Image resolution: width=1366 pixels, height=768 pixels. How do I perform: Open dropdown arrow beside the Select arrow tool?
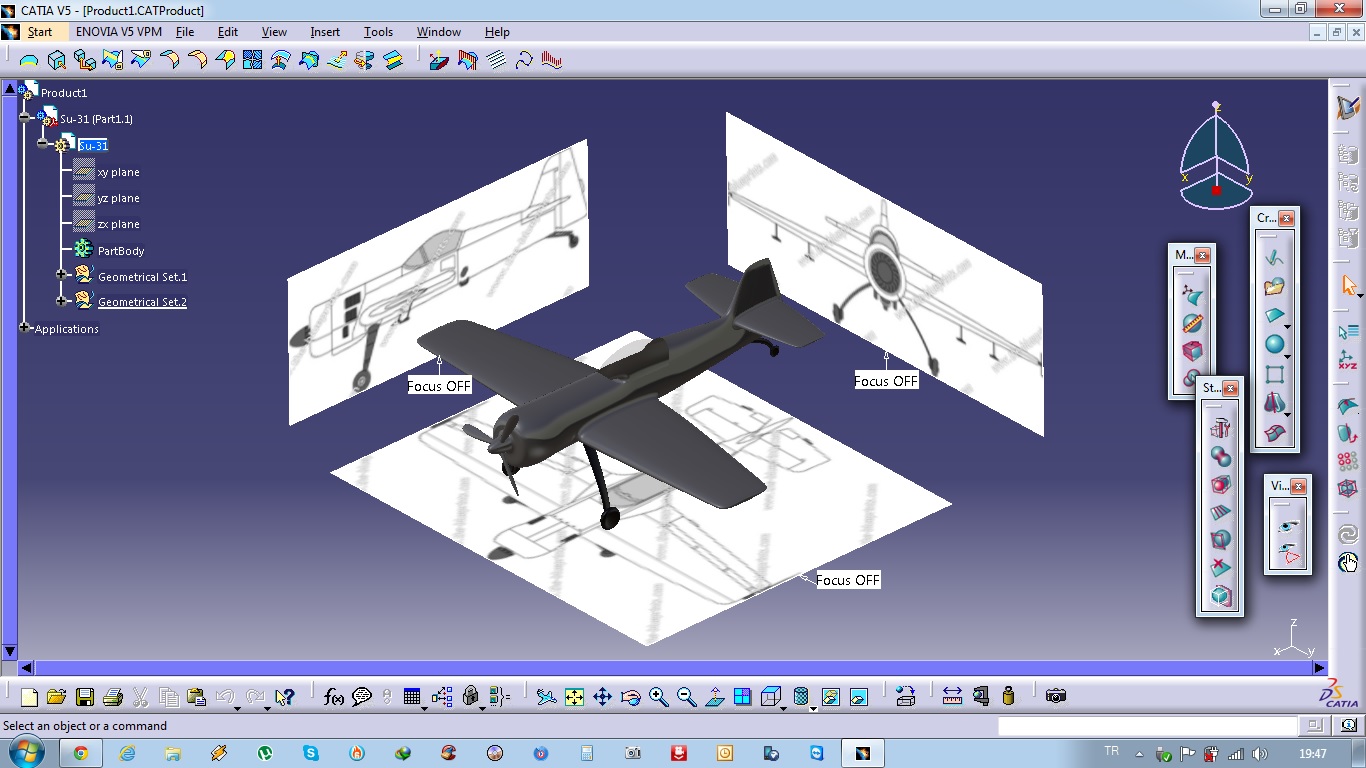(1360, 296)
